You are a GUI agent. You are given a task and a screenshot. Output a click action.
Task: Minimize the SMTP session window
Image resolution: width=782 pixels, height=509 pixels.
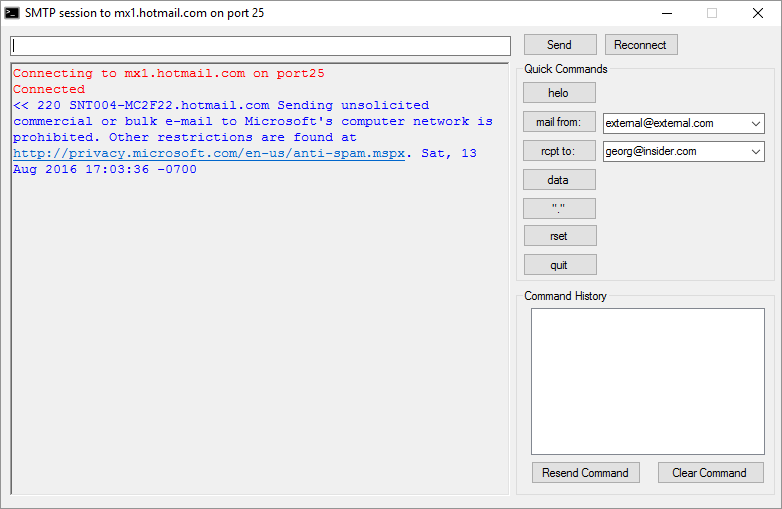[667, 13]
